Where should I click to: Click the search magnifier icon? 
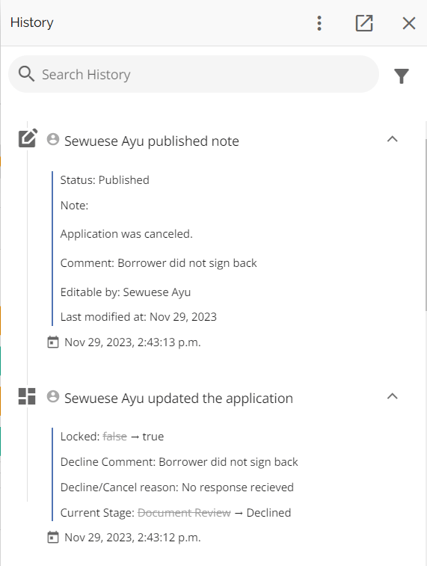[x=26, y=74]
